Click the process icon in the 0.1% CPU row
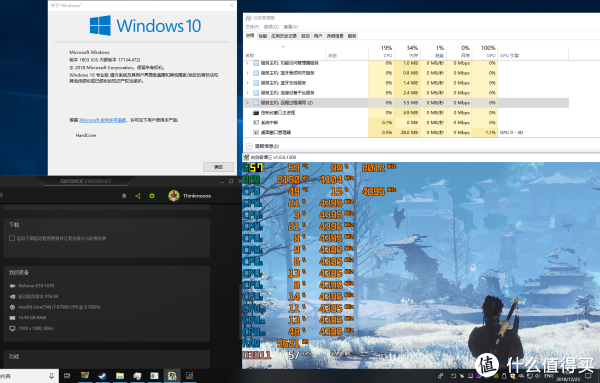600x383 pixels. point(256,122)
